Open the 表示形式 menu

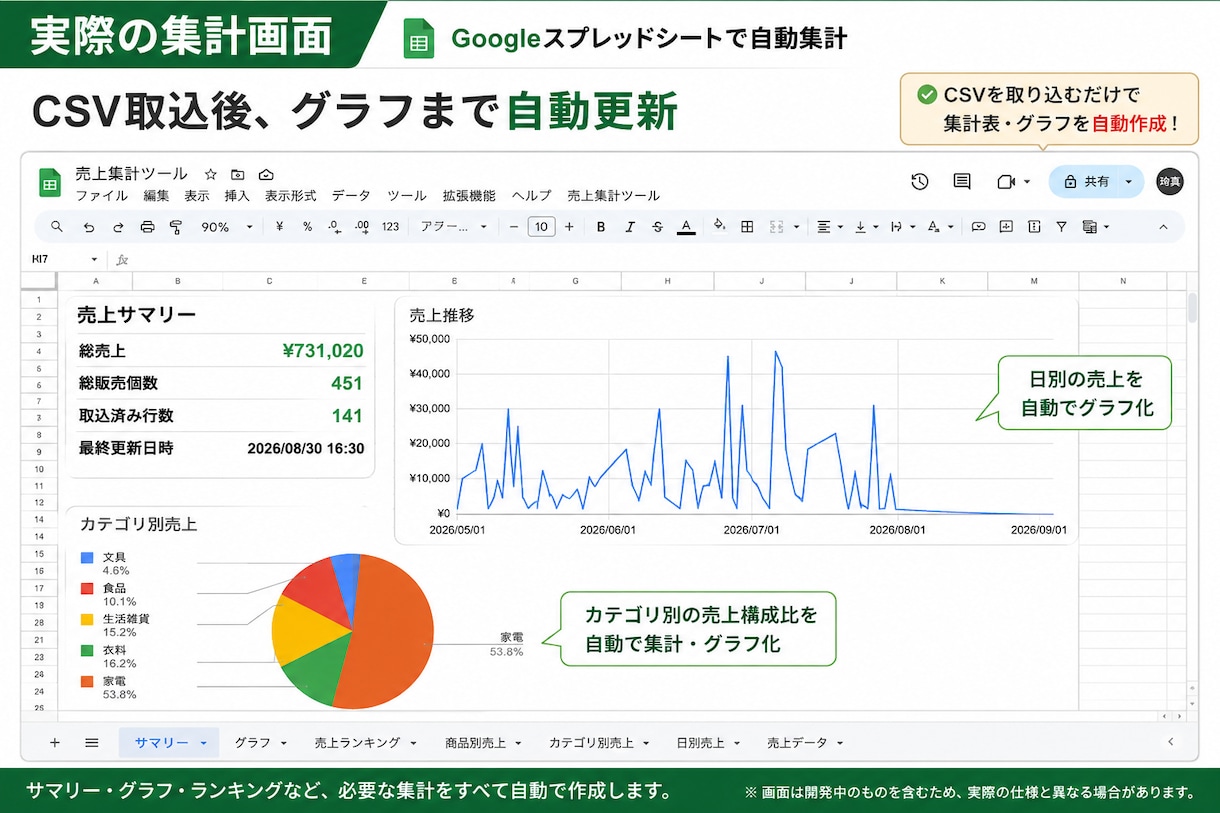[290, 196]
